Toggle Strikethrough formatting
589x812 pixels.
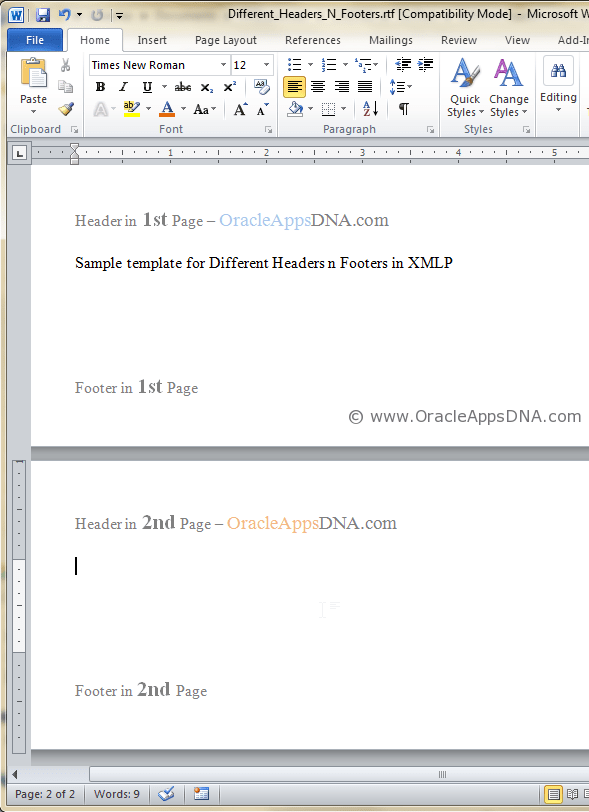click(182, 87)
